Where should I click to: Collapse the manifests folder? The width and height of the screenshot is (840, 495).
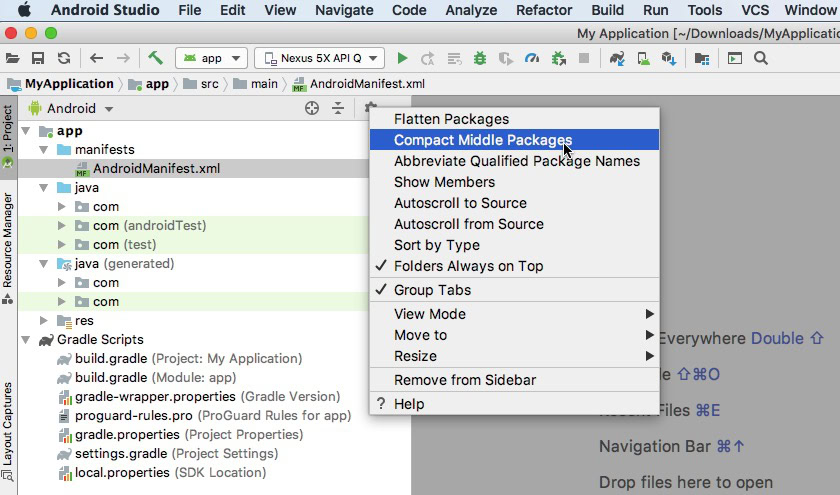coord(44,149)
